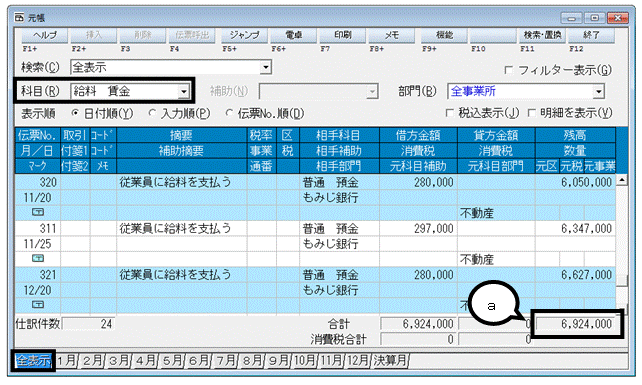Click the 機能 function button
This screenshot has height=385, width=642.
pos(444,36)
